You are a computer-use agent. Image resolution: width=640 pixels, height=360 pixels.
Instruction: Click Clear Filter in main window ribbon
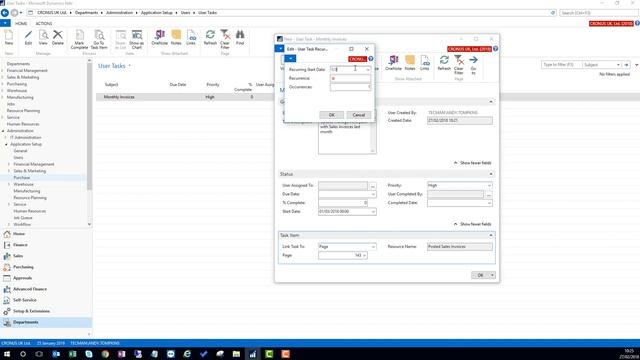click(x=225, y=39)
